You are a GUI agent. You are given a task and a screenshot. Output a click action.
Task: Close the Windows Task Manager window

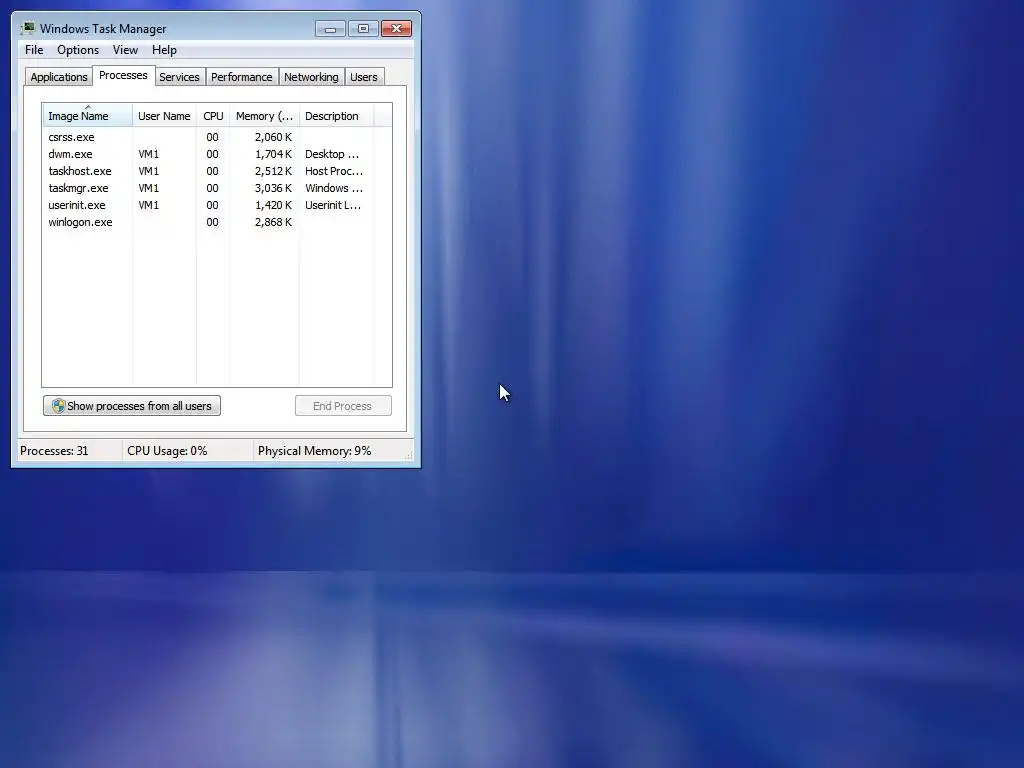coord(396,29)
